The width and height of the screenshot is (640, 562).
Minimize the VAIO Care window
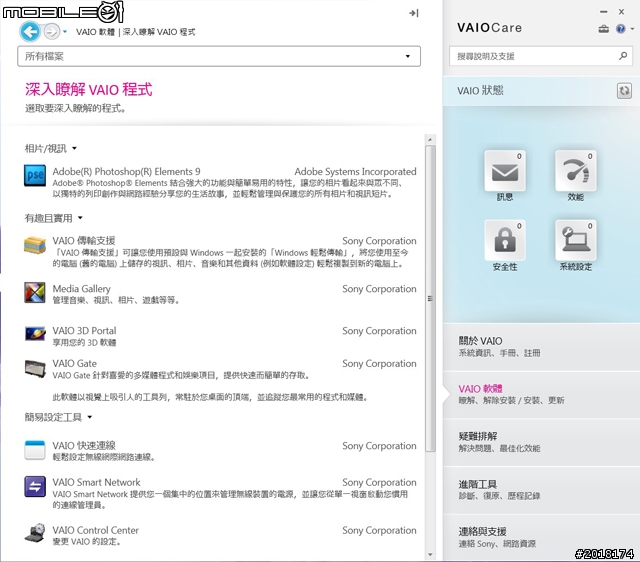604,12
